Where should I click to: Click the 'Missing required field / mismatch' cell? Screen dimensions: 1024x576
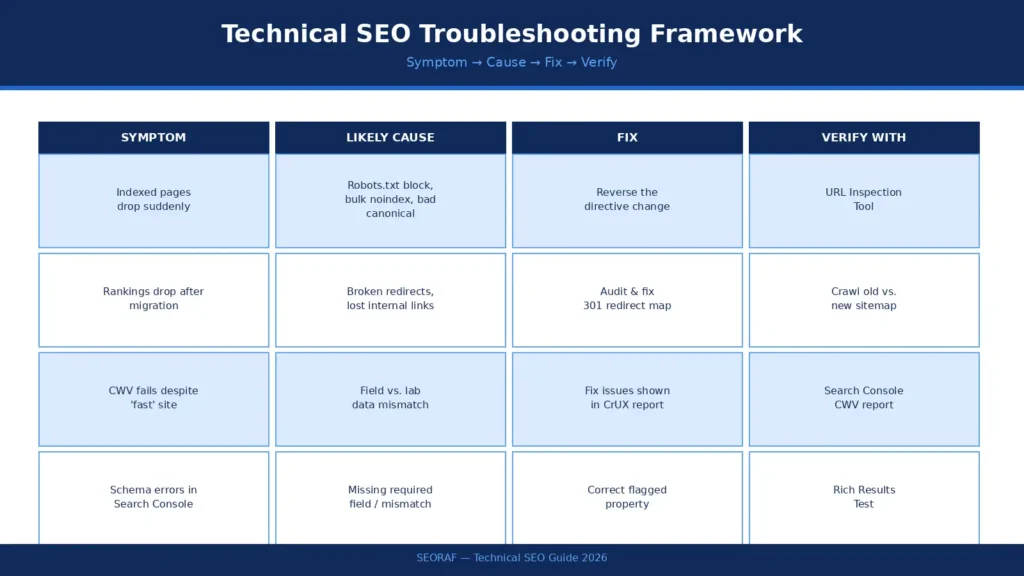[391, 498]
